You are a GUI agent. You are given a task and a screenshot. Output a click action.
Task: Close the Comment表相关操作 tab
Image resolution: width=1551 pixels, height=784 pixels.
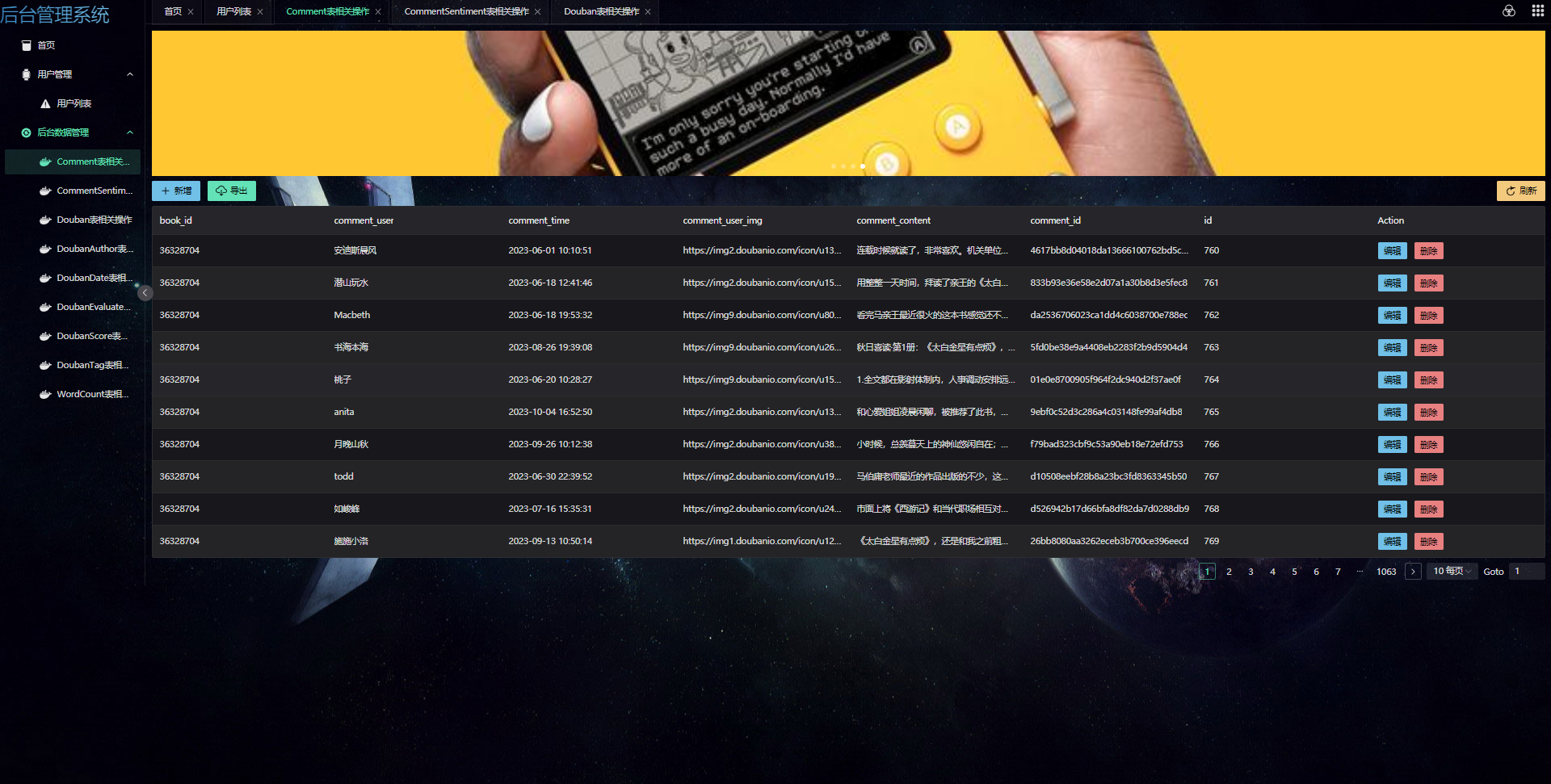tap(378, 11)
